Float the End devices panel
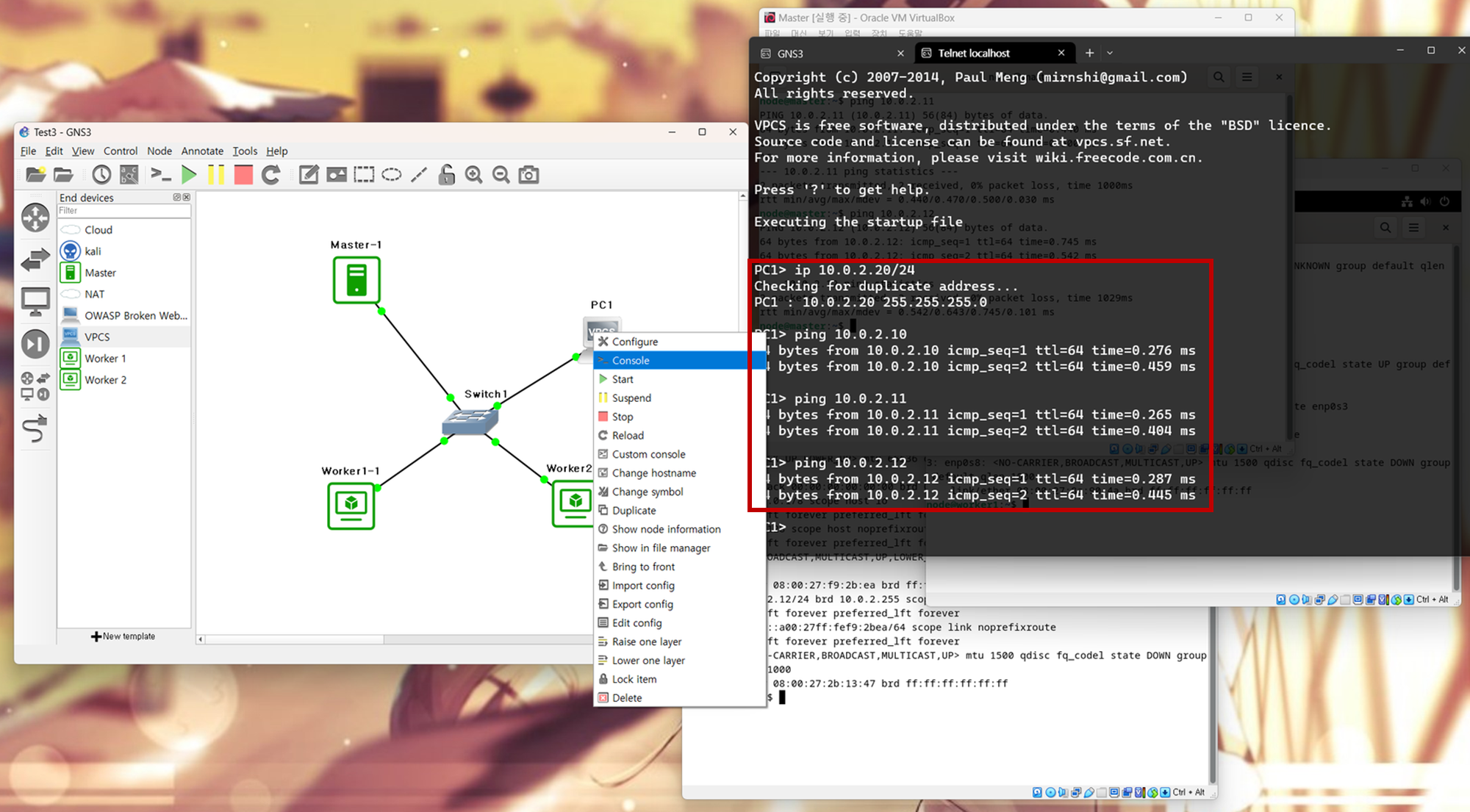The height and width of the screenshot is (812, 1470). tap(176, 198)
